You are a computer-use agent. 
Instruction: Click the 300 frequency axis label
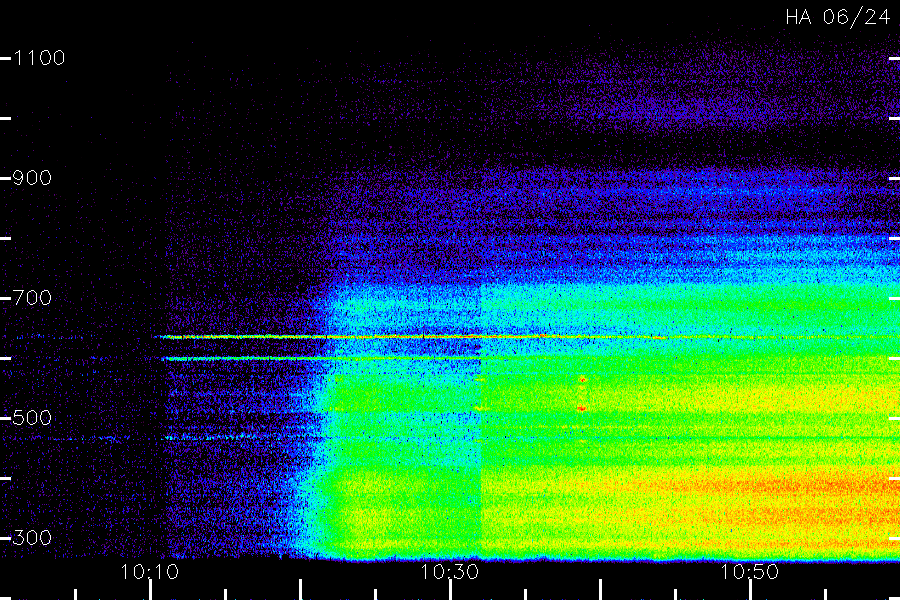point(32,537)
